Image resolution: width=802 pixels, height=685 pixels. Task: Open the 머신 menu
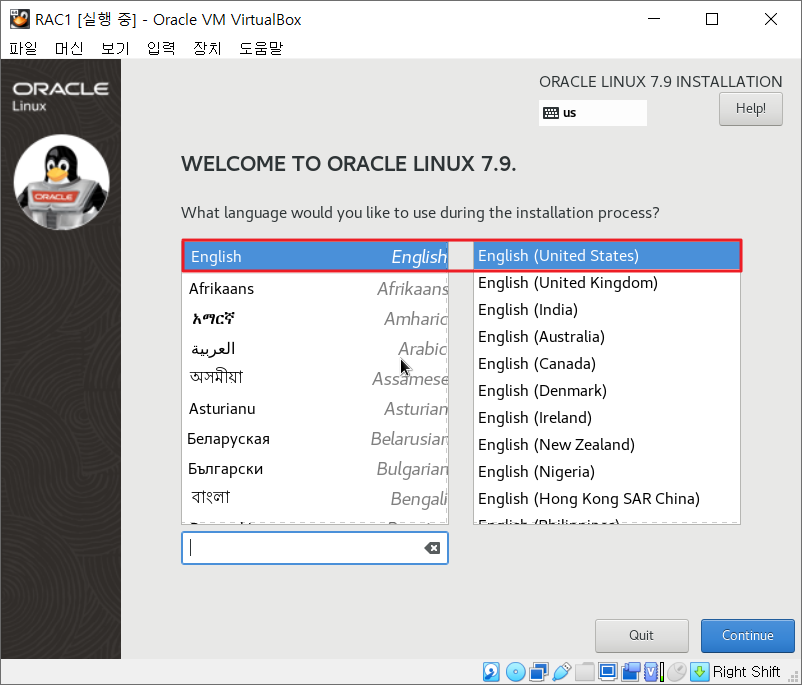click(x=69, y=48)
